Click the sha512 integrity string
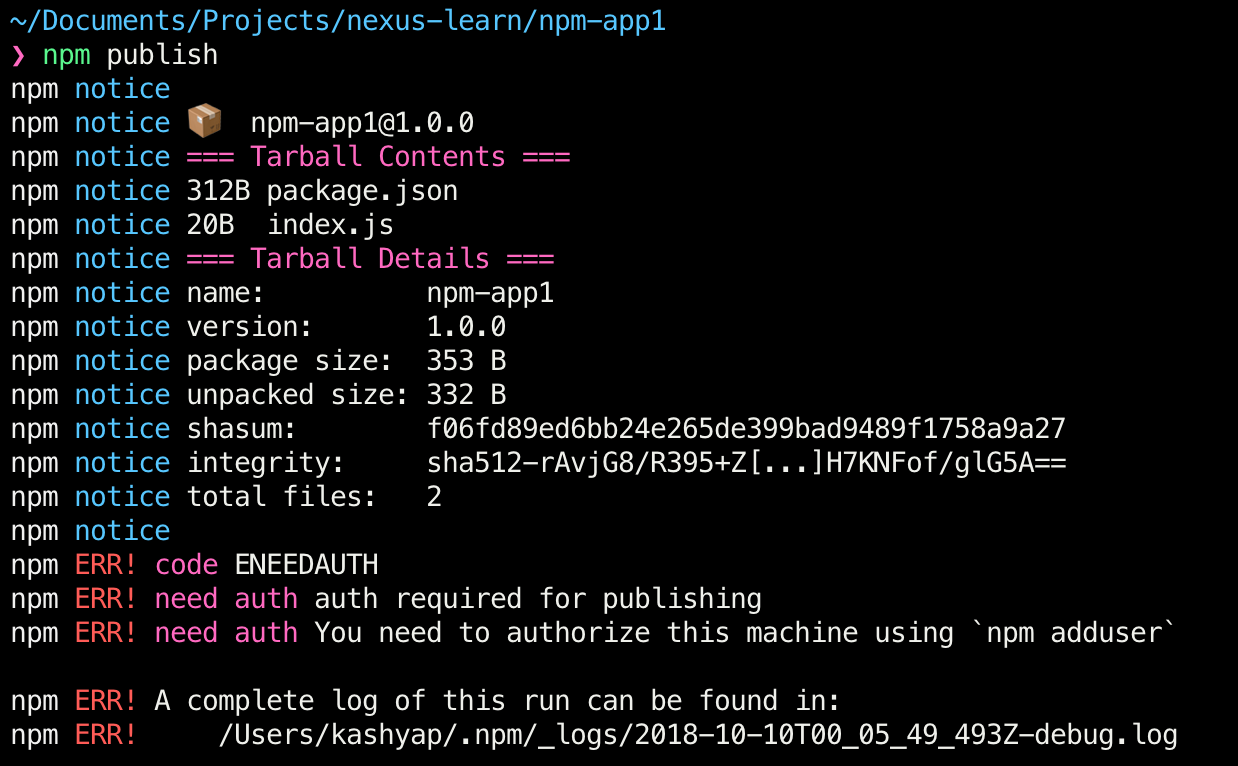The height and width of the screenshot is (766, 1238). point(746,463)
